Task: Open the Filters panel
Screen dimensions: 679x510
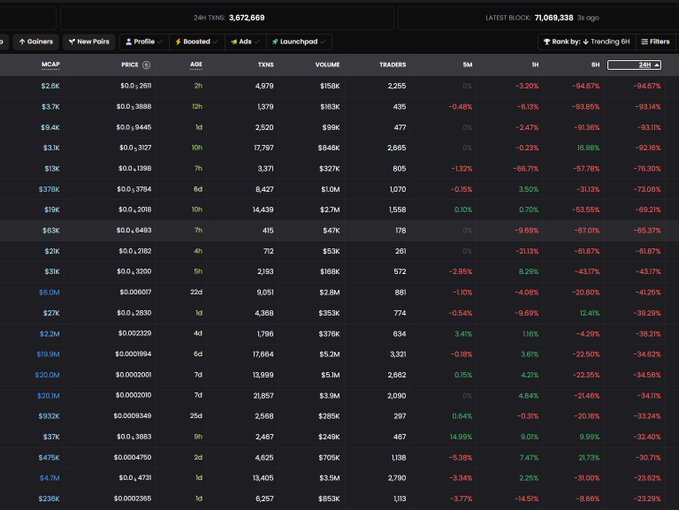Action: pos(655,42)
